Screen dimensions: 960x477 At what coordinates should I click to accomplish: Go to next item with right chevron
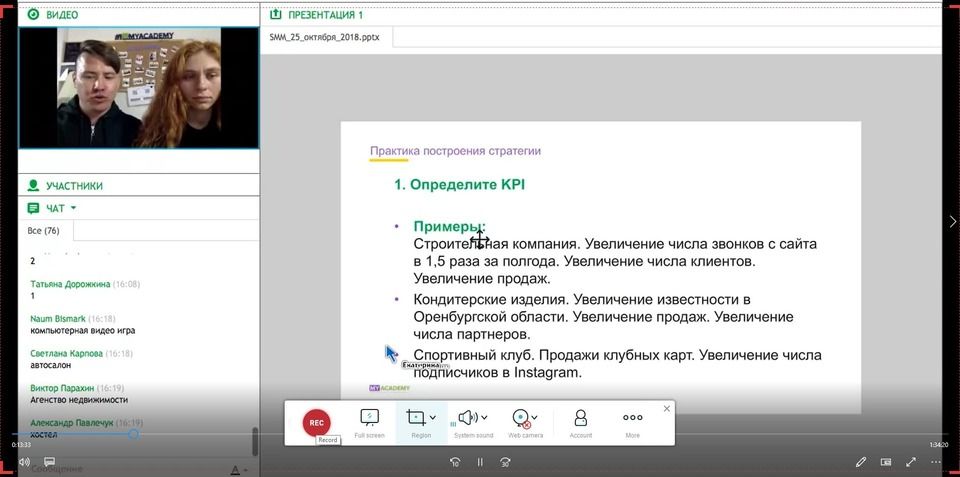tap(953, 221)
